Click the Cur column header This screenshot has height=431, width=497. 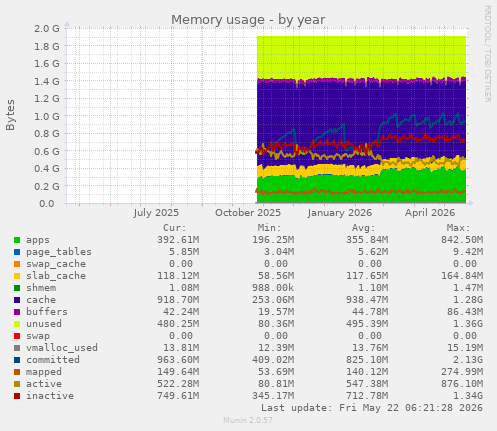coord(175,228)
